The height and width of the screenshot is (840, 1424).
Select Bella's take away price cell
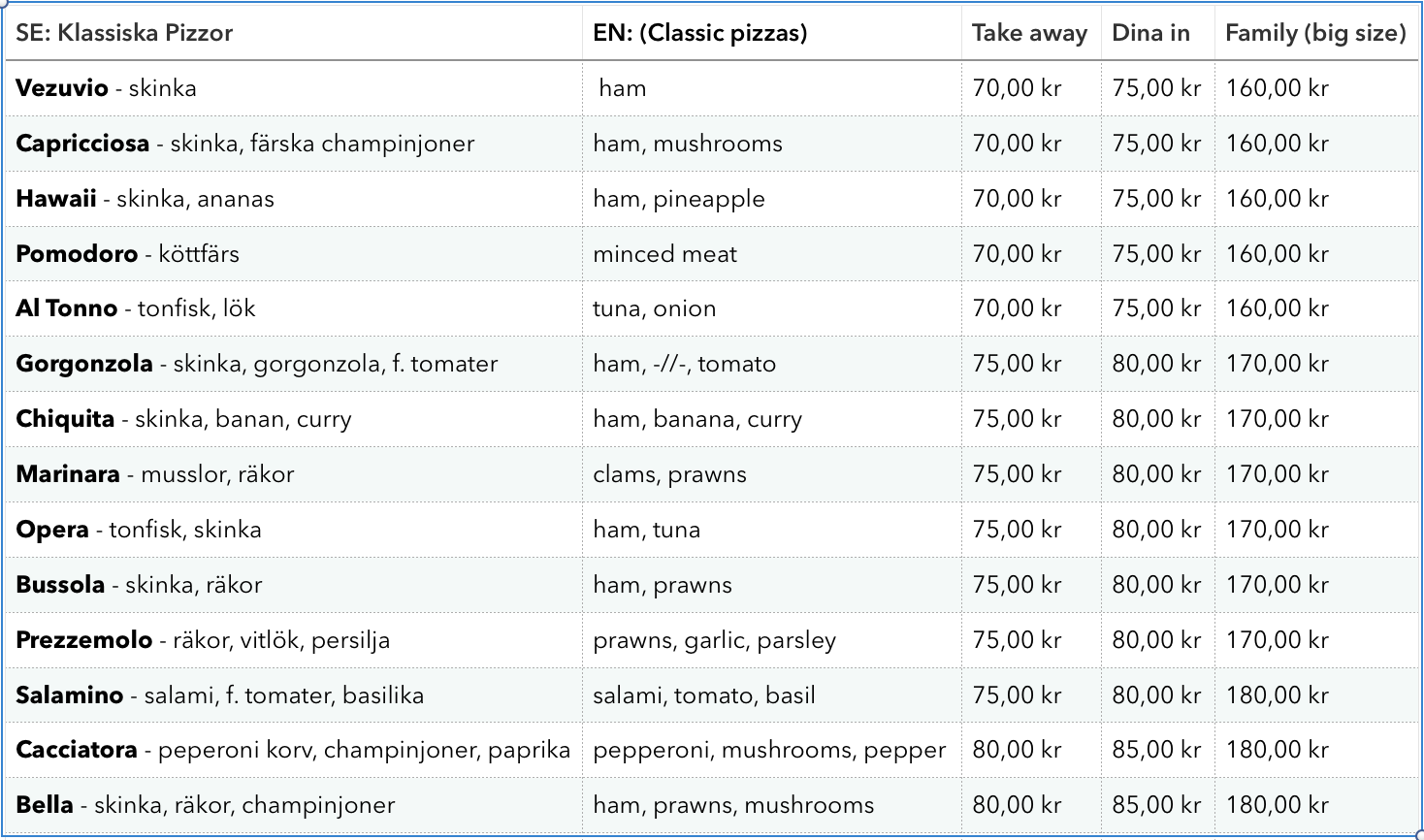pos(1017,805)
